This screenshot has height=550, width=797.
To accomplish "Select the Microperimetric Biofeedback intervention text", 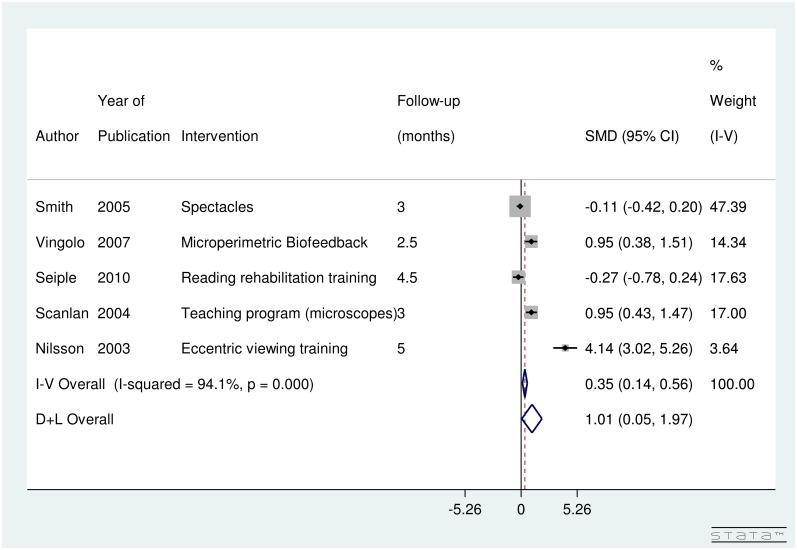I will tap(274, 242).
